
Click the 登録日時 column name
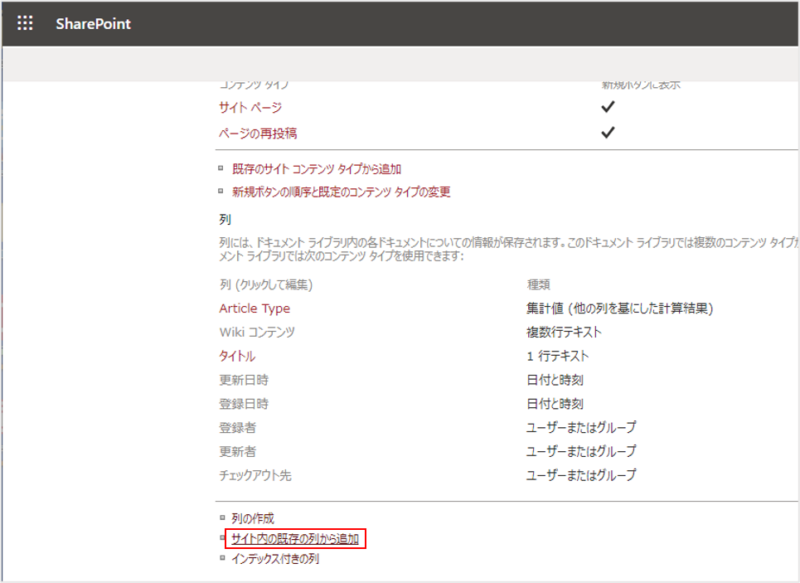243,404
